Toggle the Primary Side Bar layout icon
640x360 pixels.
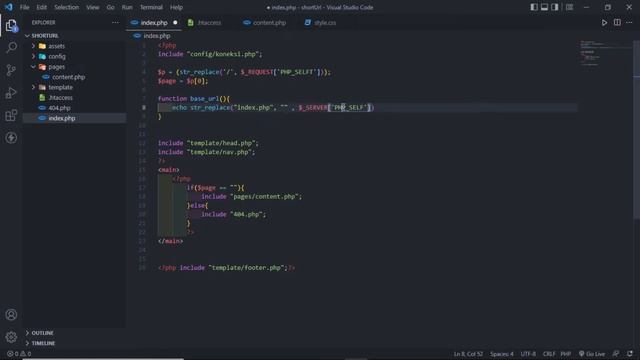534,7
